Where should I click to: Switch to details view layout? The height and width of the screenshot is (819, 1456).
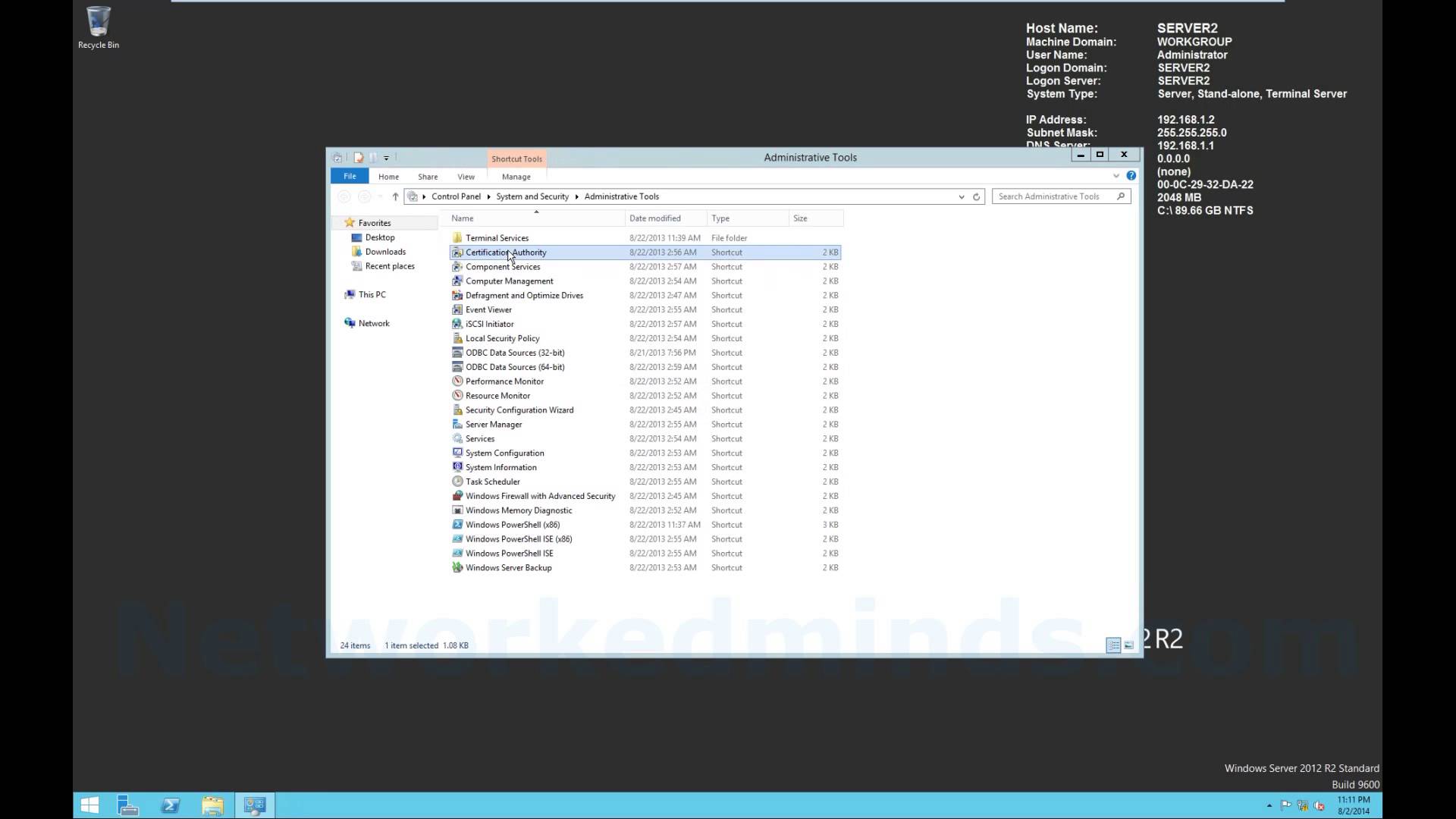tap(1113, 645)
